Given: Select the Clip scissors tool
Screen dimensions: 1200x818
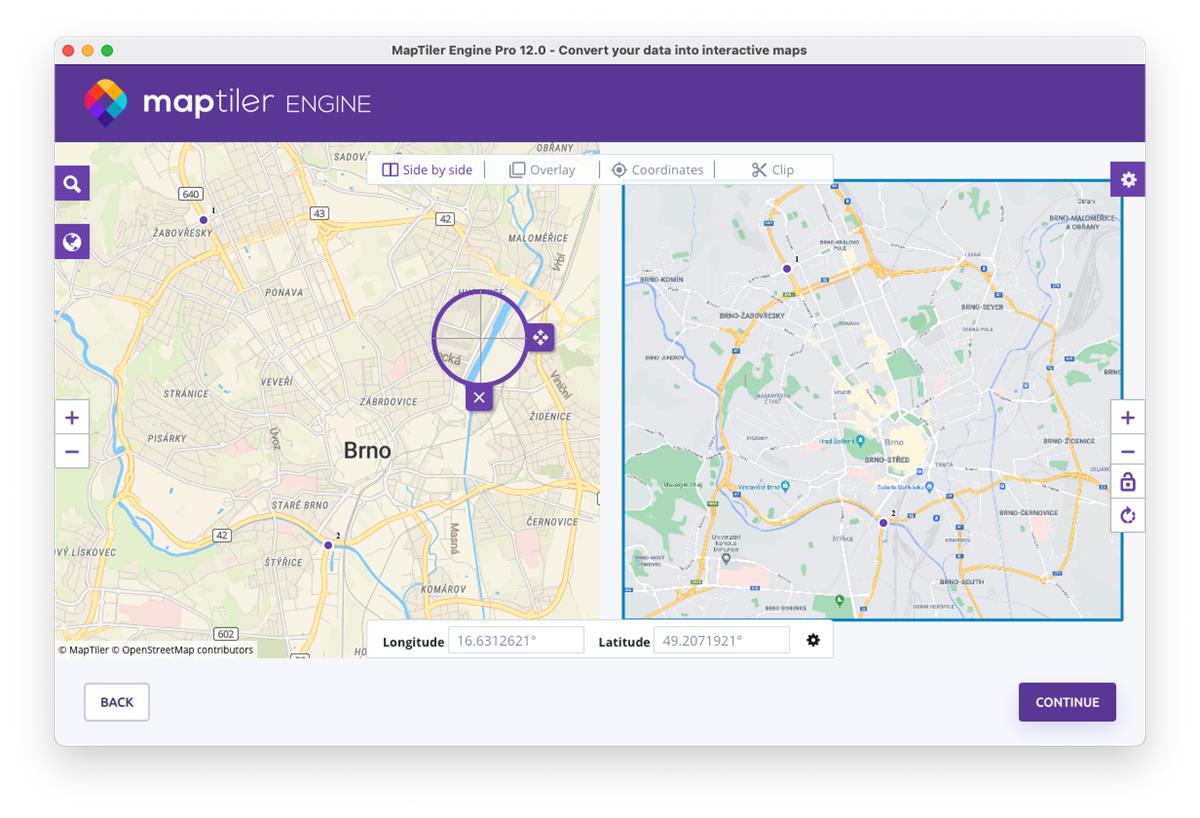Looking at the screenshot, I should click(773, 169).
